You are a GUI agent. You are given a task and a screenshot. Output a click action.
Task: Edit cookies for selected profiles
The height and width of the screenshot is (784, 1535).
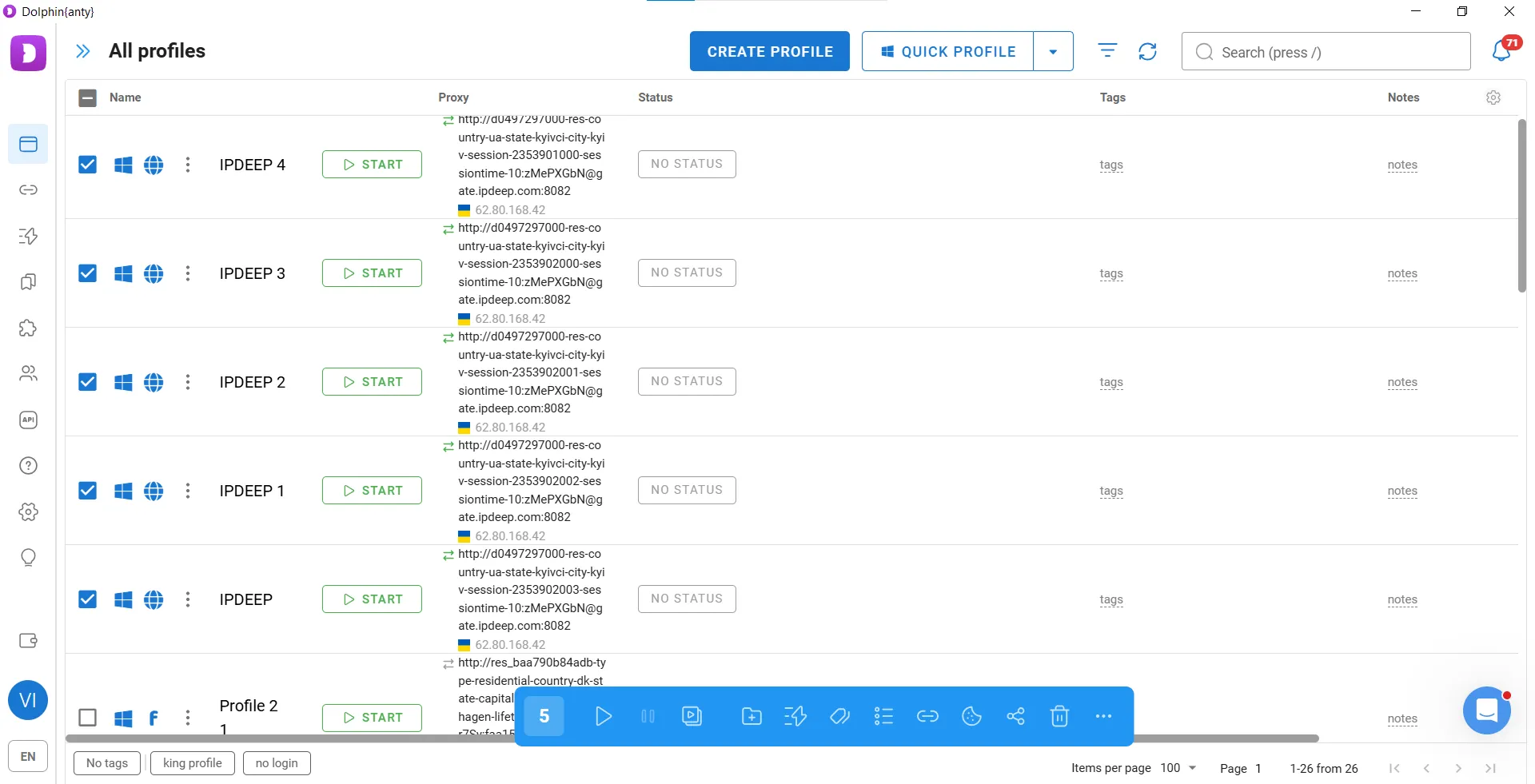(971, 716)
